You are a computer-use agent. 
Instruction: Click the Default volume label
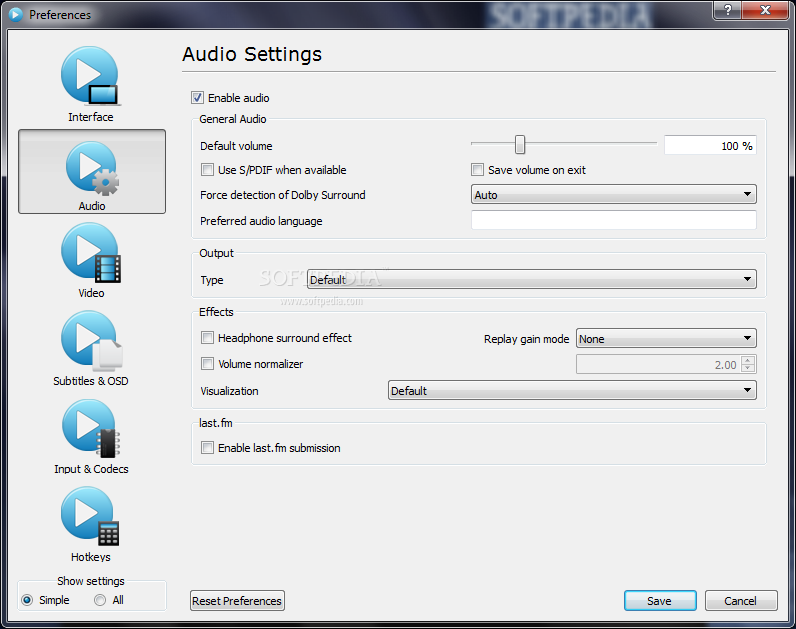(236, 146)
